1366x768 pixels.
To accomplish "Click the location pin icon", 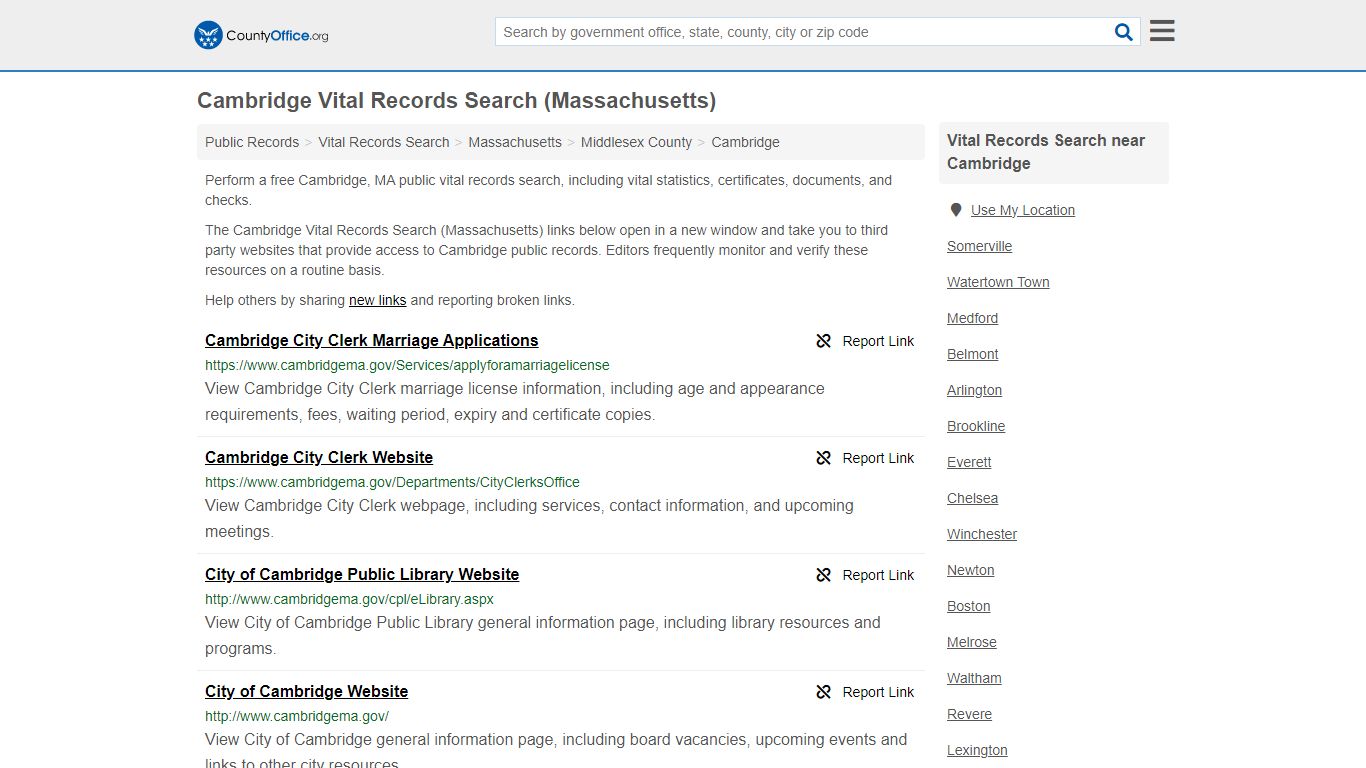I will pos(956,210).
